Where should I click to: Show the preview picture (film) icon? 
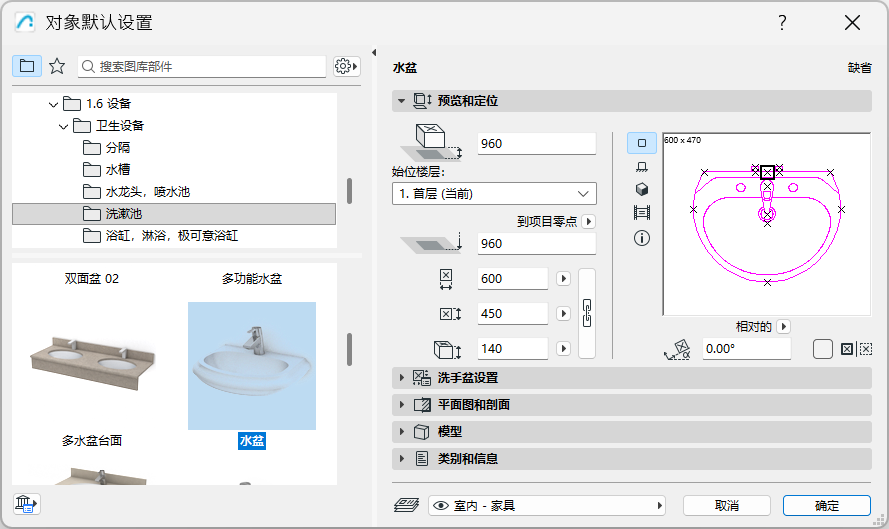(642, 213)
